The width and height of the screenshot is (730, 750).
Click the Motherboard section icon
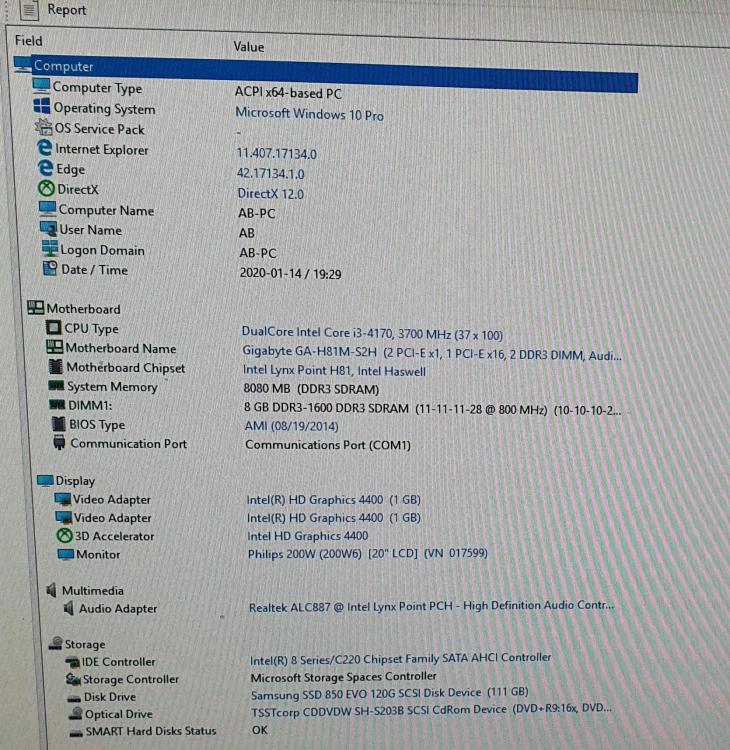pyautogui.click(x=35, y=308)
